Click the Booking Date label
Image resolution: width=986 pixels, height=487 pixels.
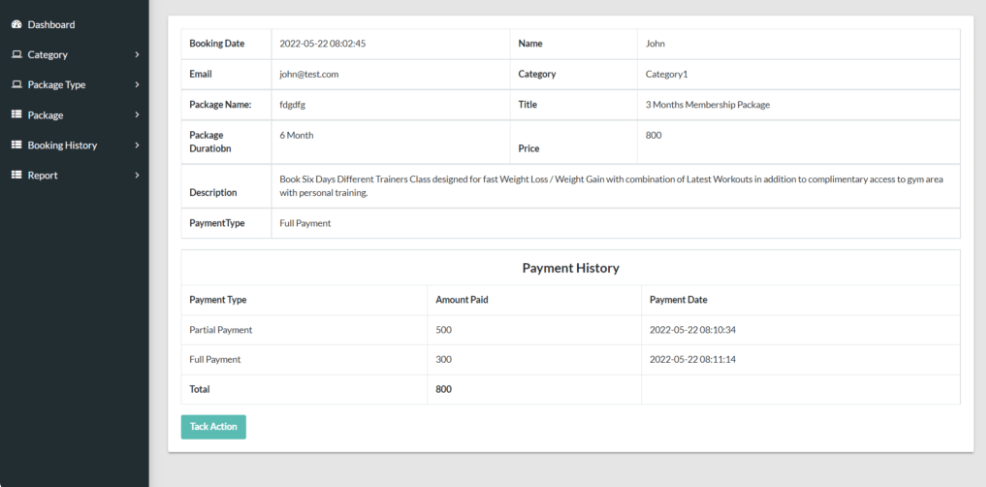(x=217, y=44)
